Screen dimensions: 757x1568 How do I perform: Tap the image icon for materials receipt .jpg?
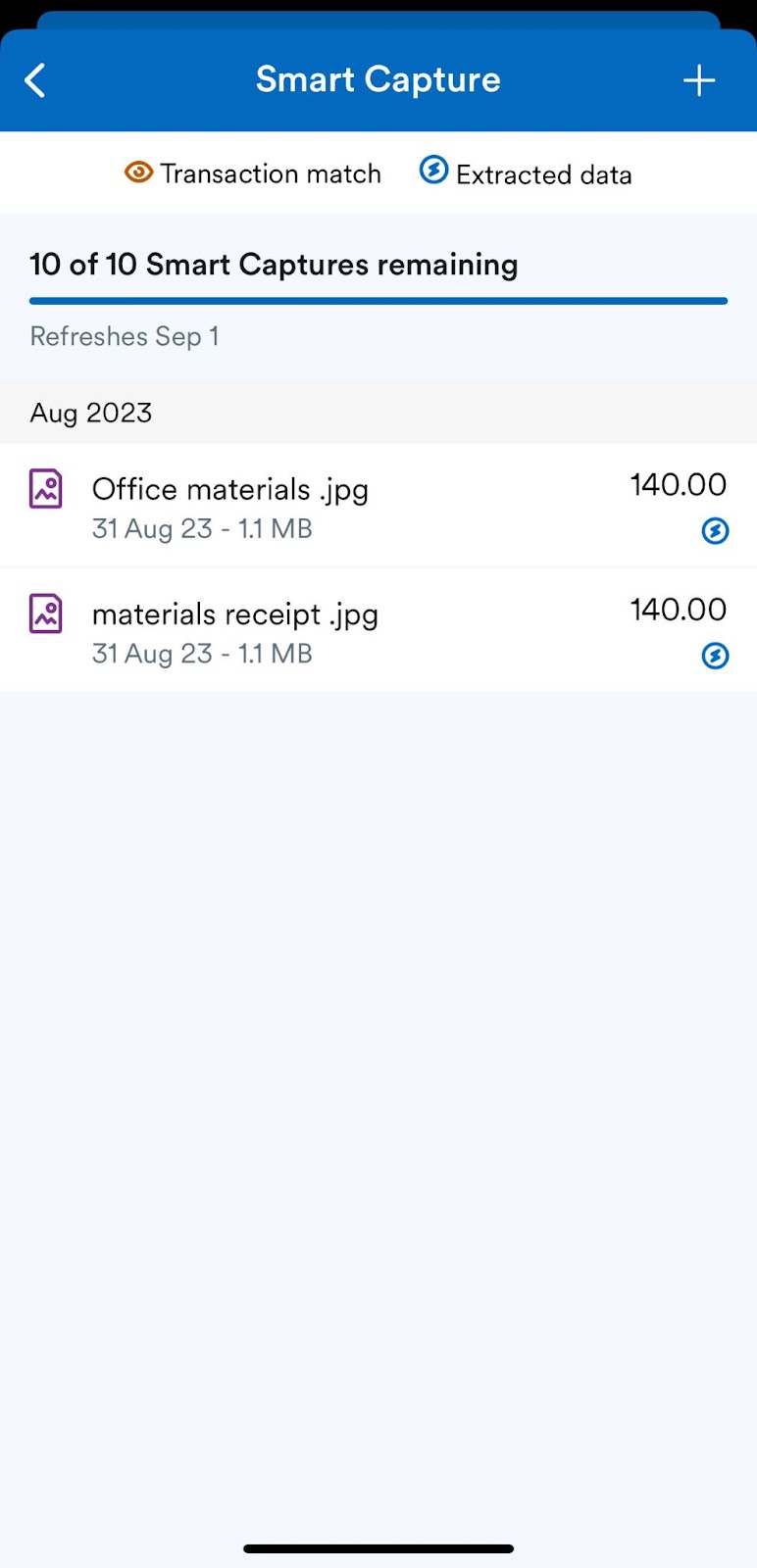[46, 614]
